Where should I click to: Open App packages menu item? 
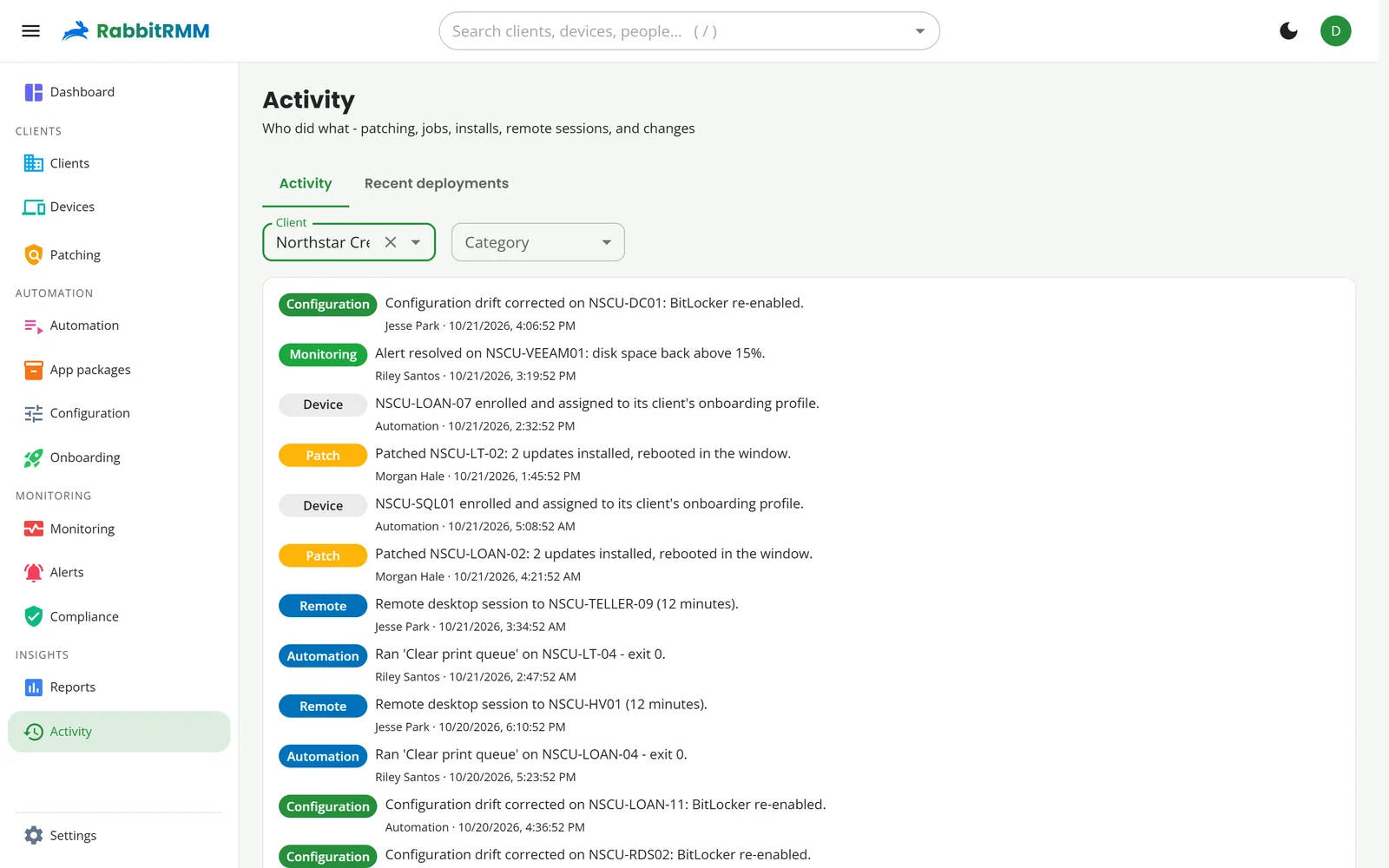click(x=119, y=370)
